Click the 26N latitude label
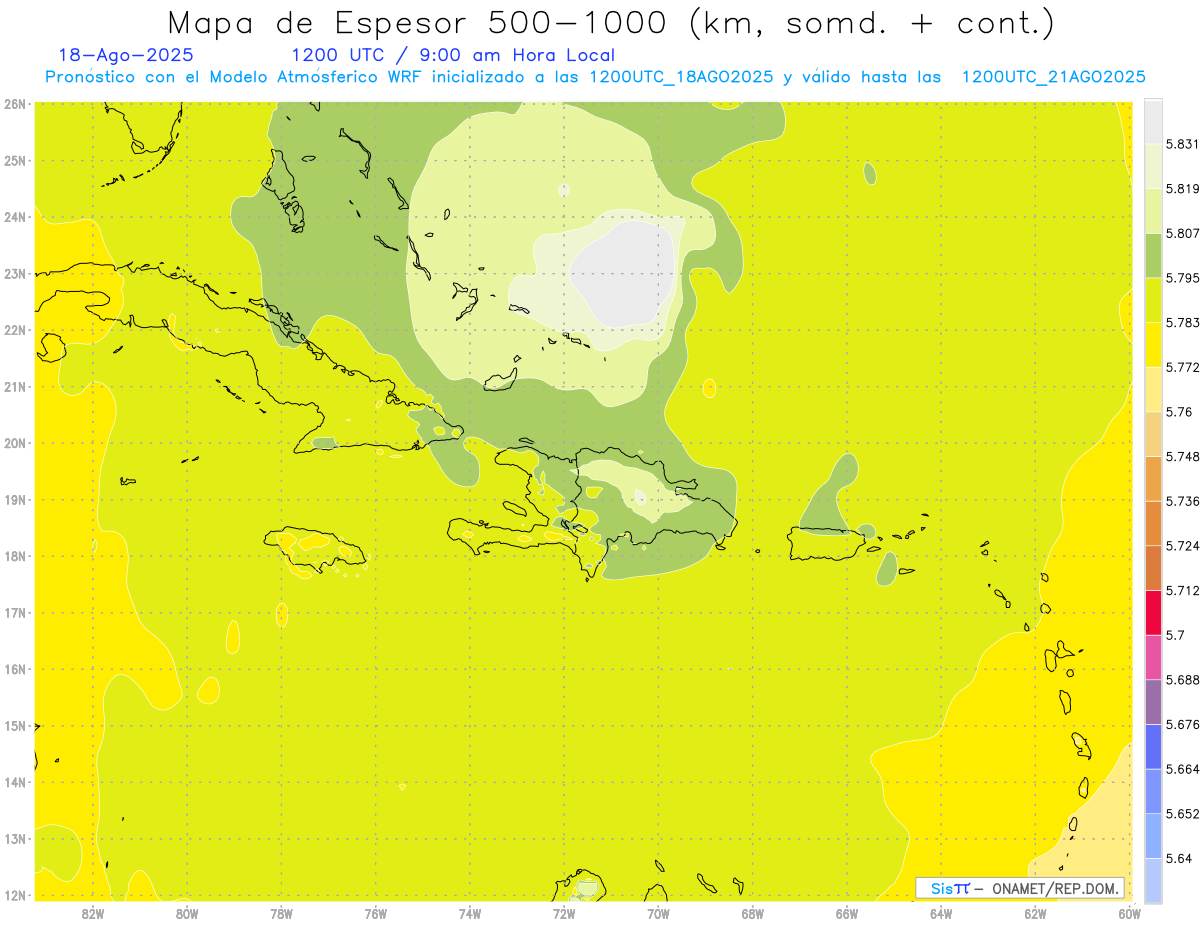The image size is (1200, 927). pos(14,104)
